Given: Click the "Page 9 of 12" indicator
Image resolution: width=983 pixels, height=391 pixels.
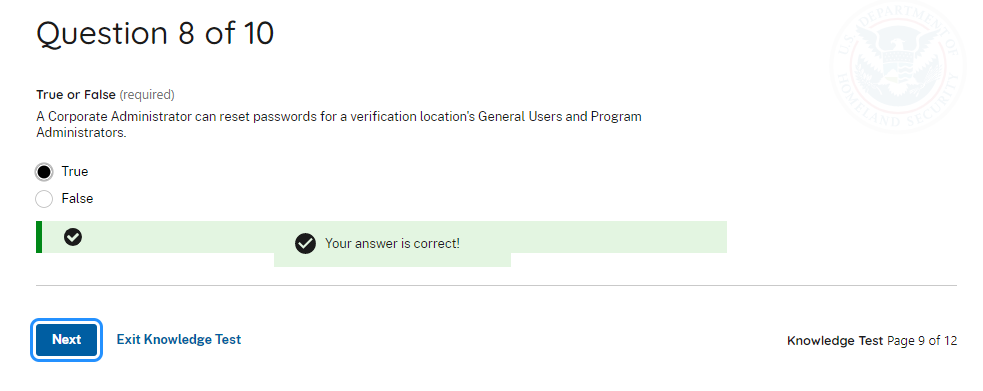Looking at the screenshot, I should coord(922,341).
